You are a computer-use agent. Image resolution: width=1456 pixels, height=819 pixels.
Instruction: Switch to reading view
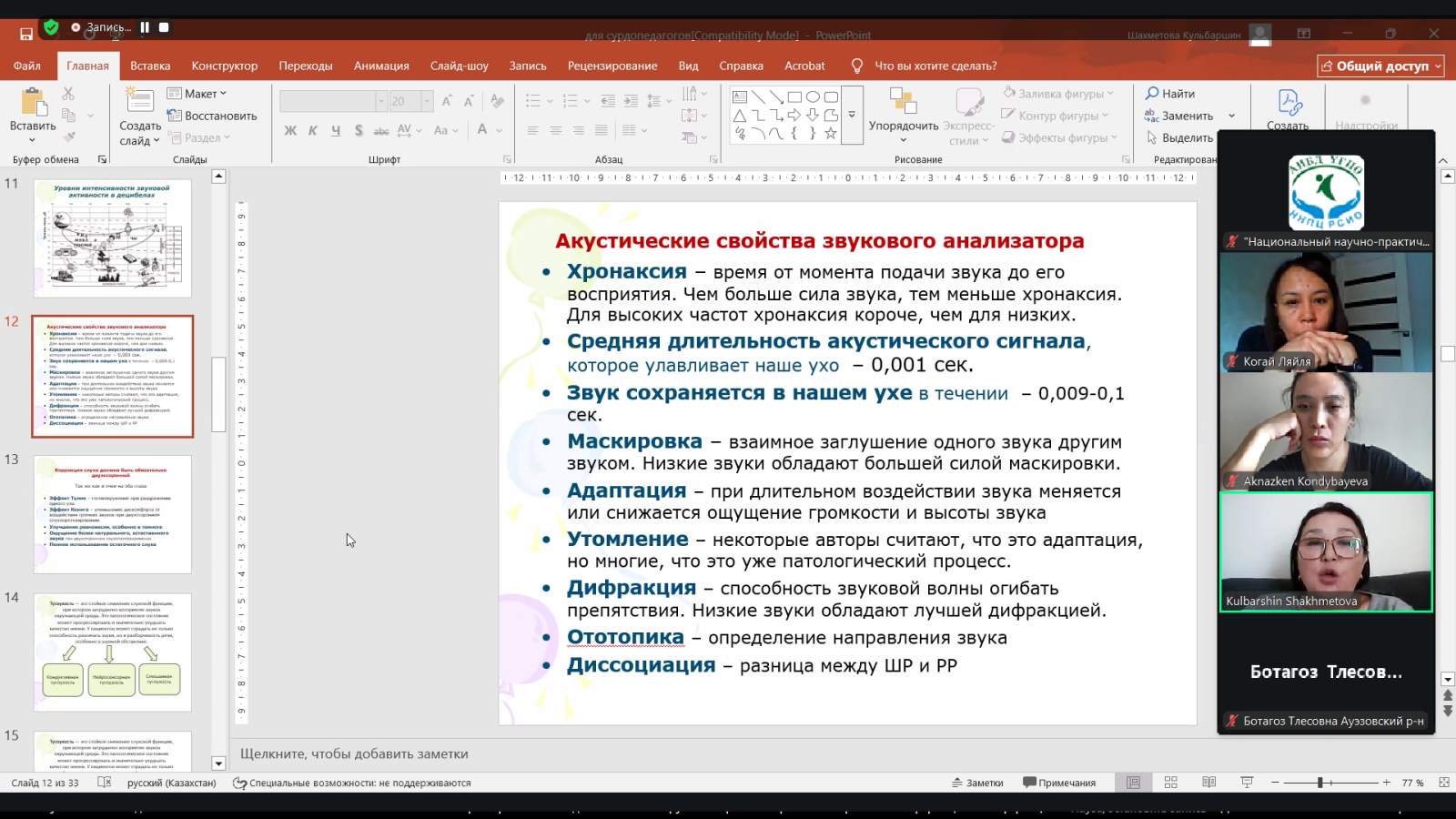point(1208,783)
